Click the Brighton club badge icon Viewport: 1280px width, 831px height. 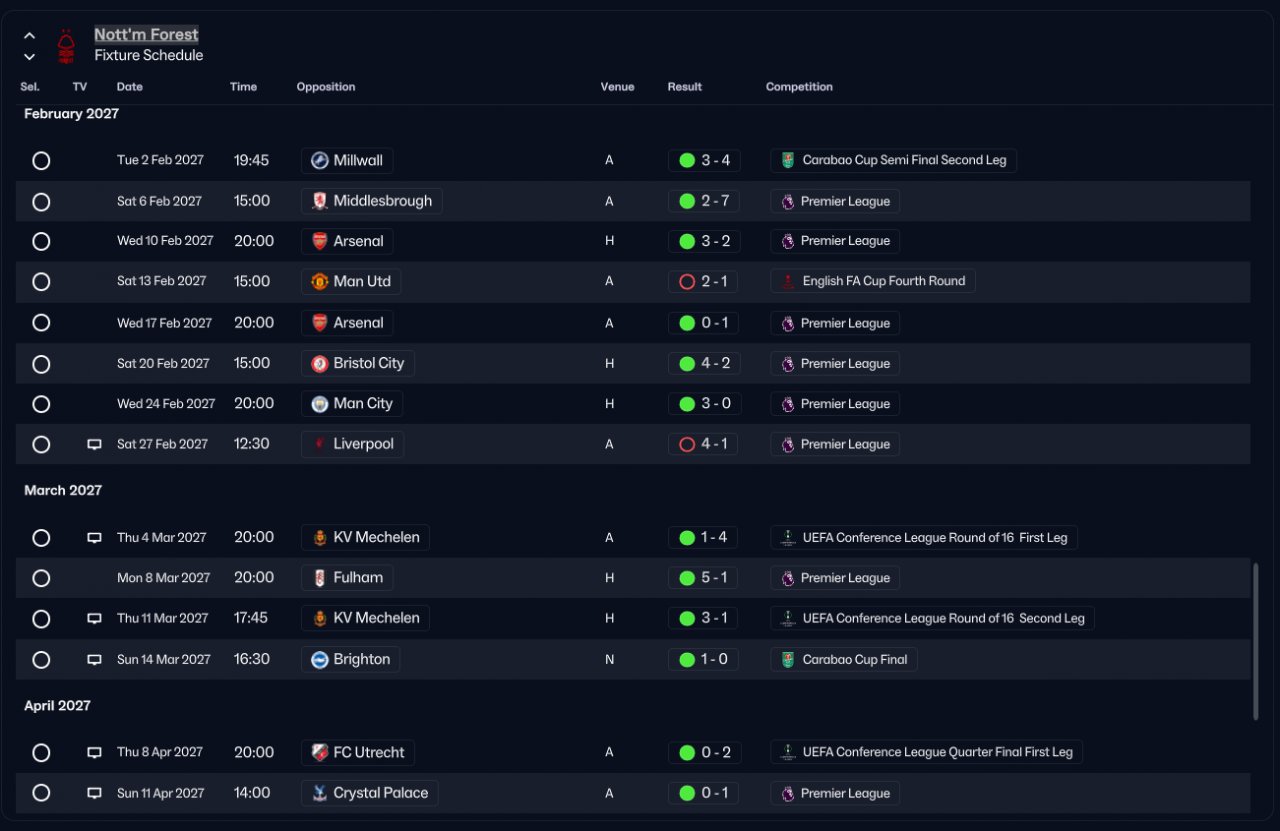point(319,660)
